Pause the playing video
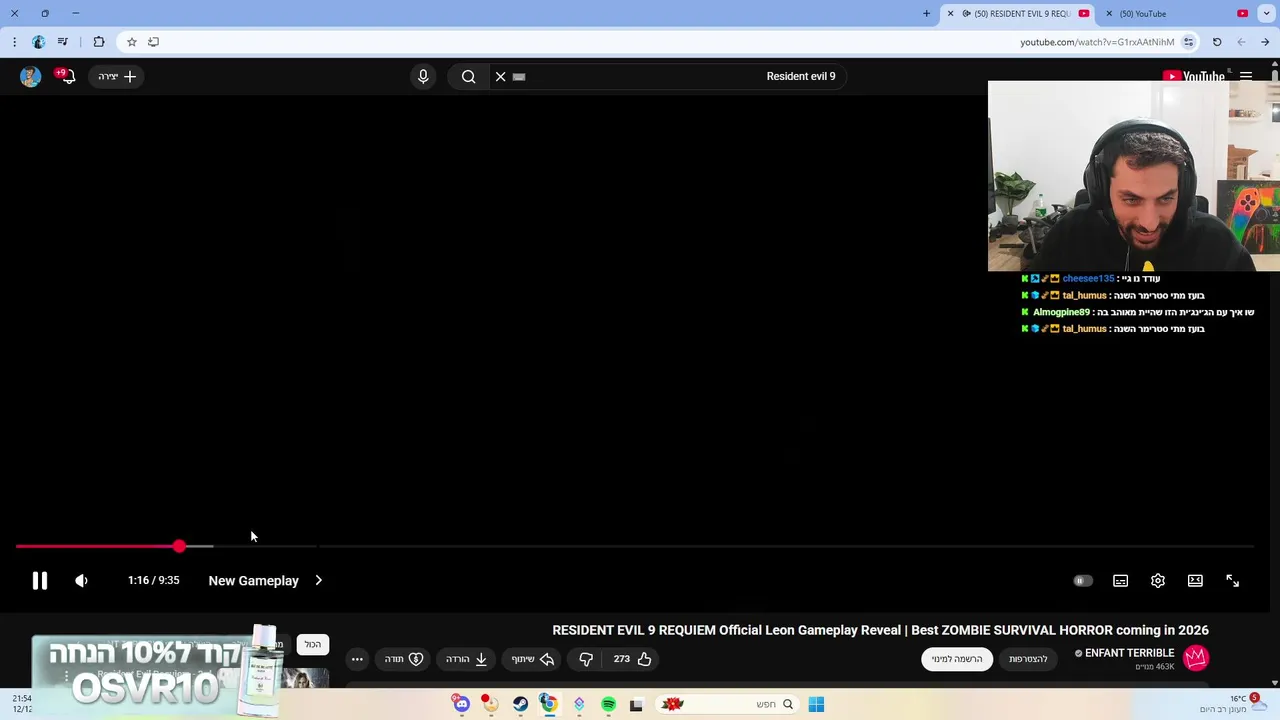1280x720 pixels. click(39, 580)
